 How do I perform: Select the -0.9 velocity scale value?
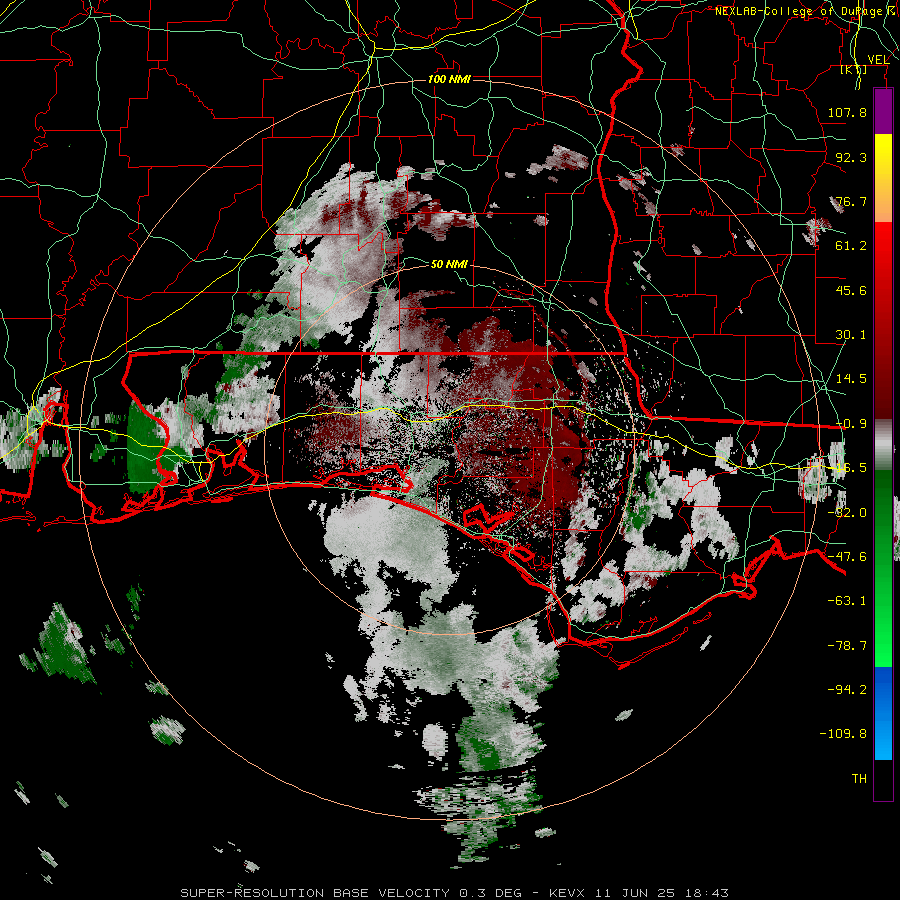click(x=851, y=424)
